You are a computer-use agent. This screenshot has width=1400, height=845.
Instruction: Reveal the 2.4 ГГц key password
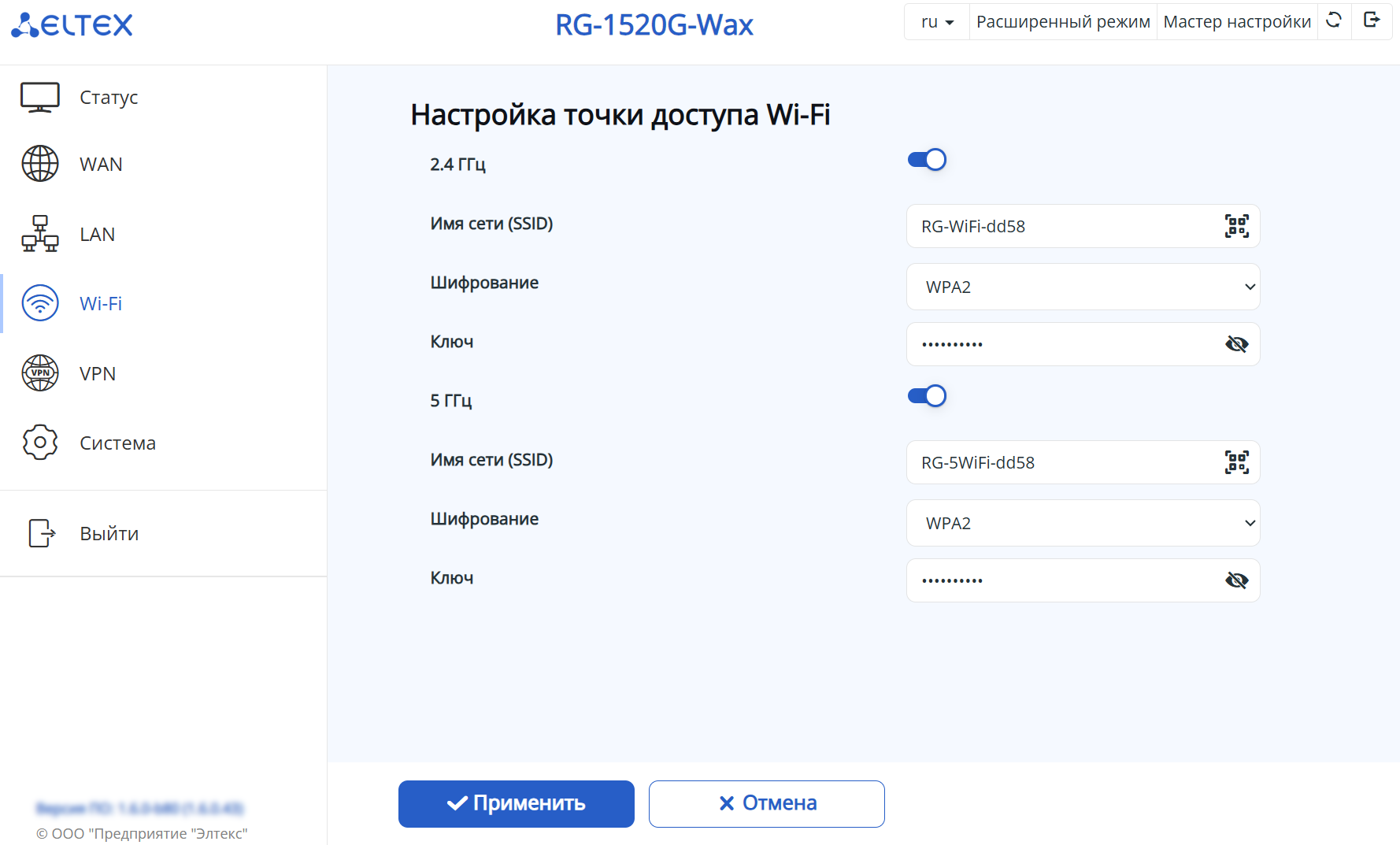coord(1237,344)
